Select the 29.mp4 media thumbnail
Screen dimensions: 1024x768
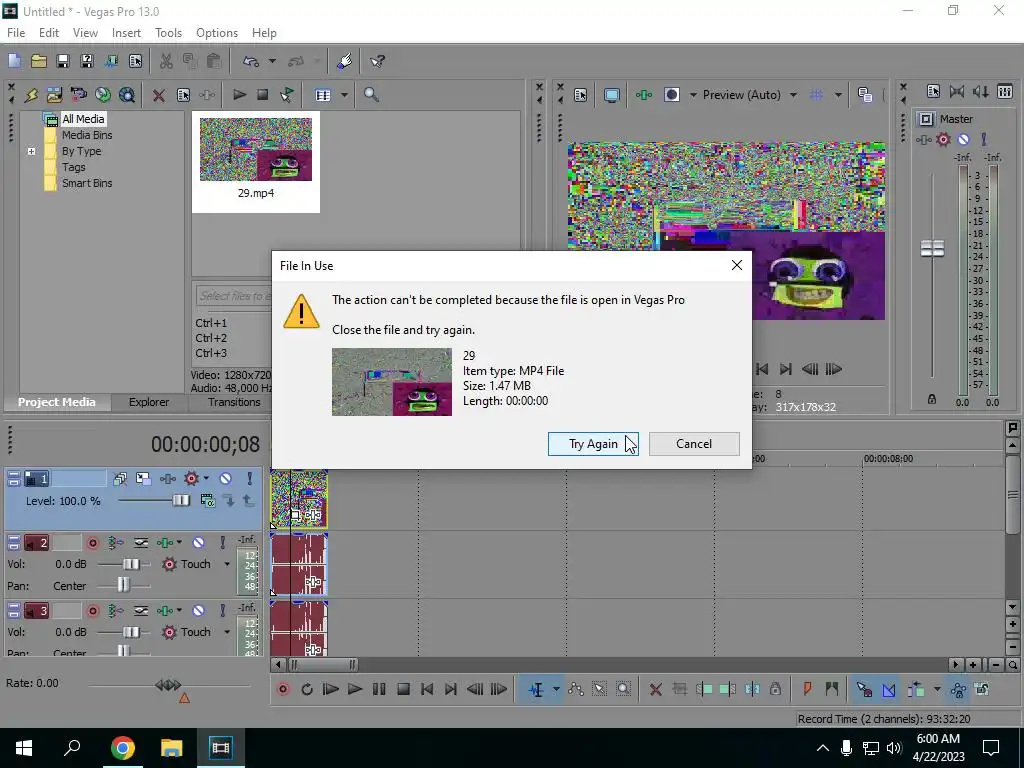tap(255, 161)
